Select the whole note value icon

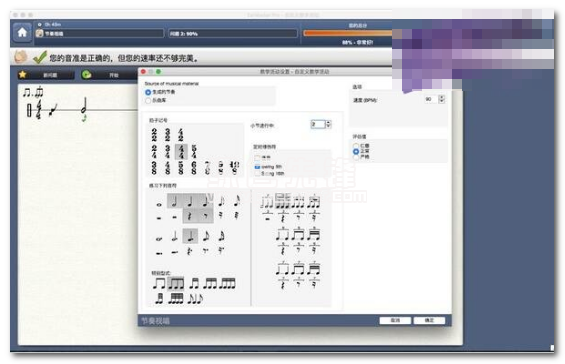coord(159,204)
